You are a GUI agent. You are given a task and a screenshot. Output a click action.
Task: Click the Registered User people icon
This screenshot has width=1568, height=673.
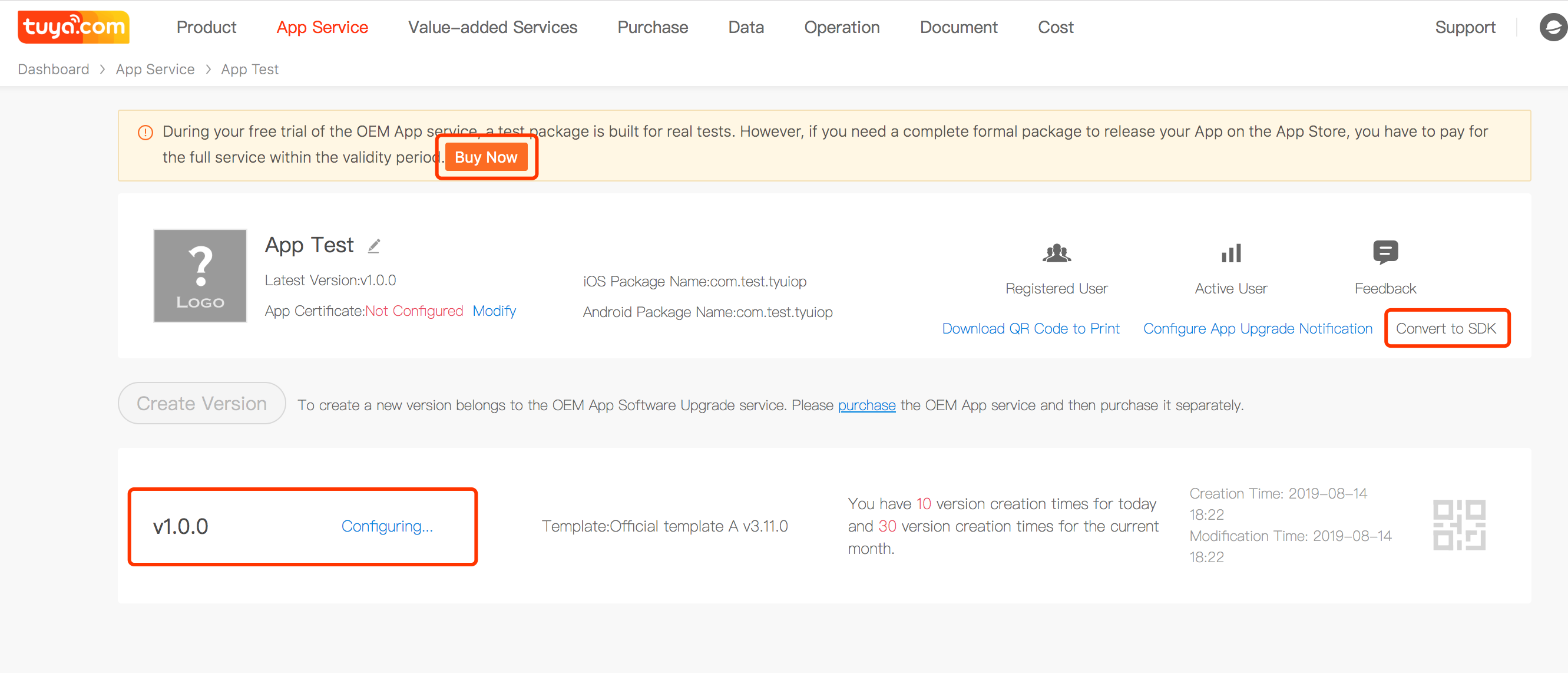coord(1056,253)
